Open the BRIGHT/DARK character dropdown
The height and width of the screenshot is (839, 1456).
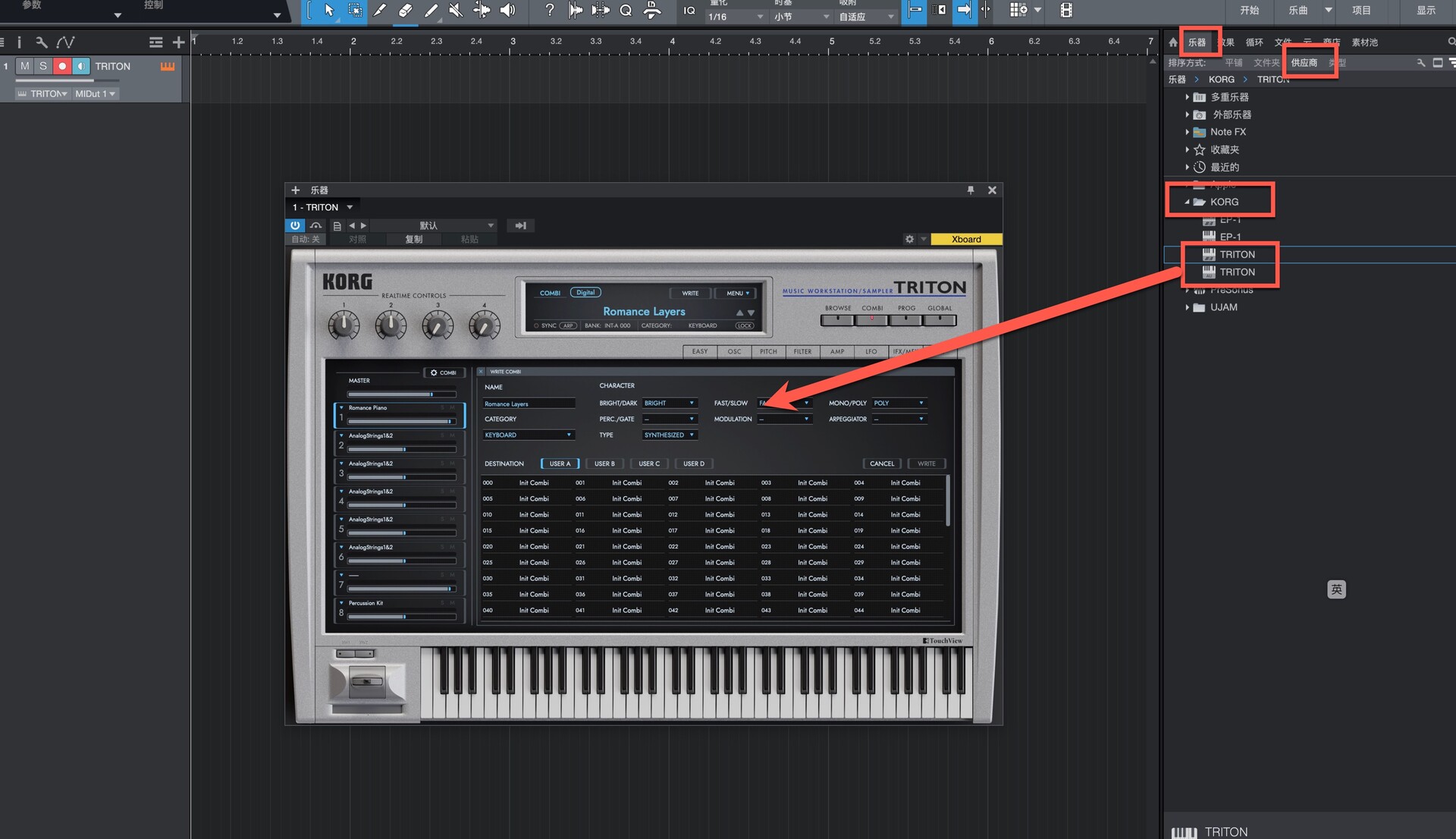point(669,403)
